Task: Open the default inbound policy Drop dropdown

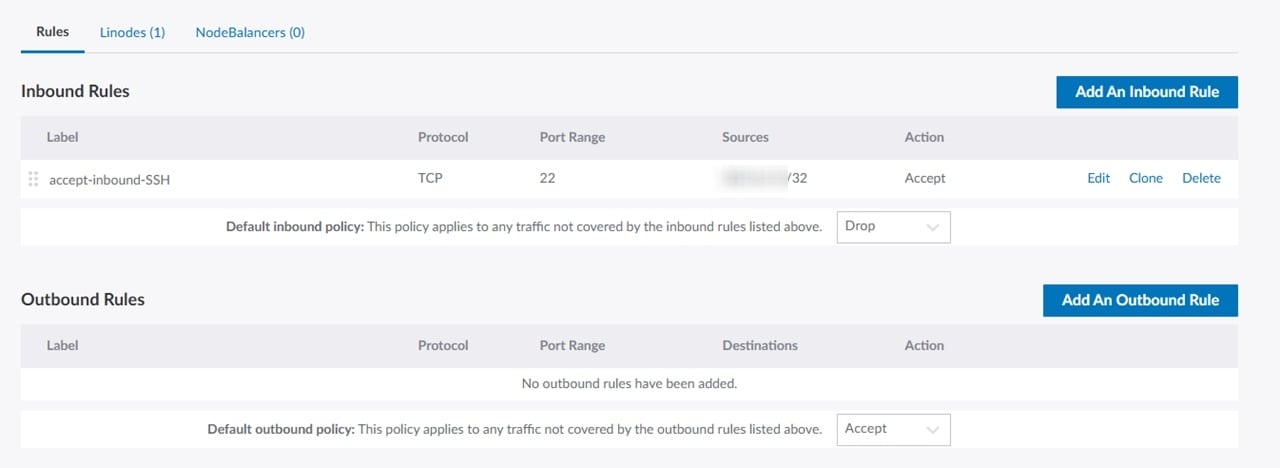Action: 893,227
